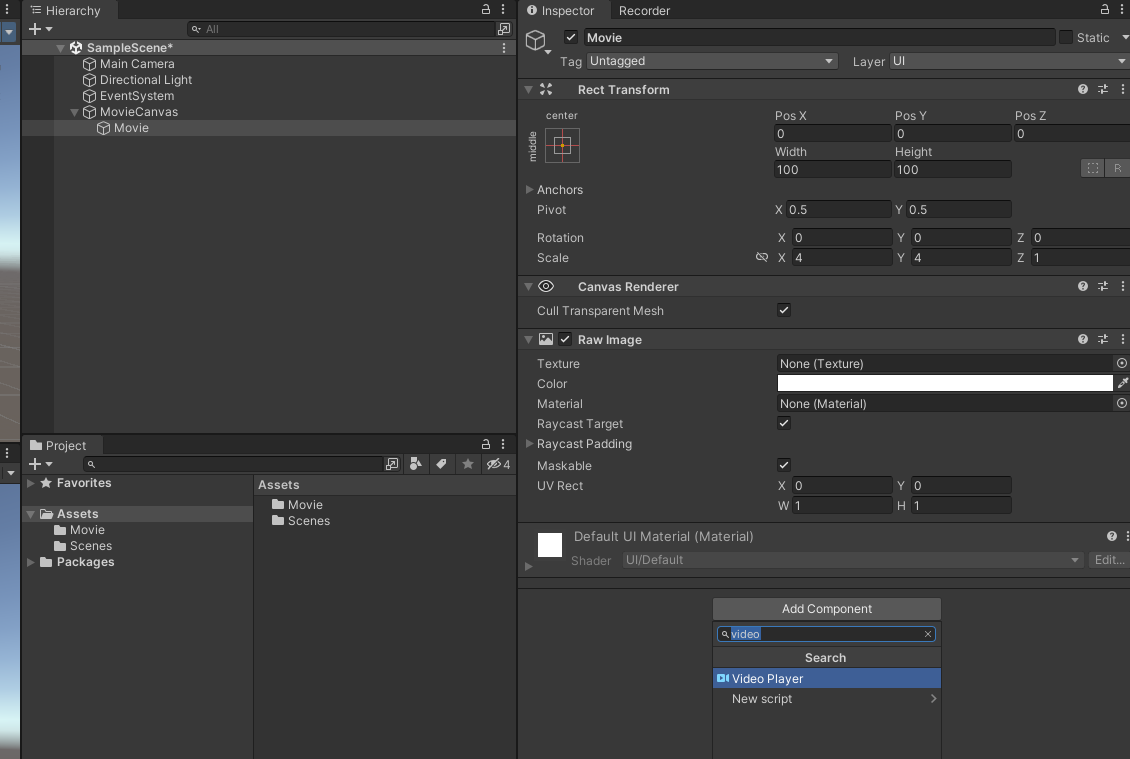Viewport: 1130px width, 759px height.
Task: Open the Raw Image component presets icon
Action: point(1103,339)
